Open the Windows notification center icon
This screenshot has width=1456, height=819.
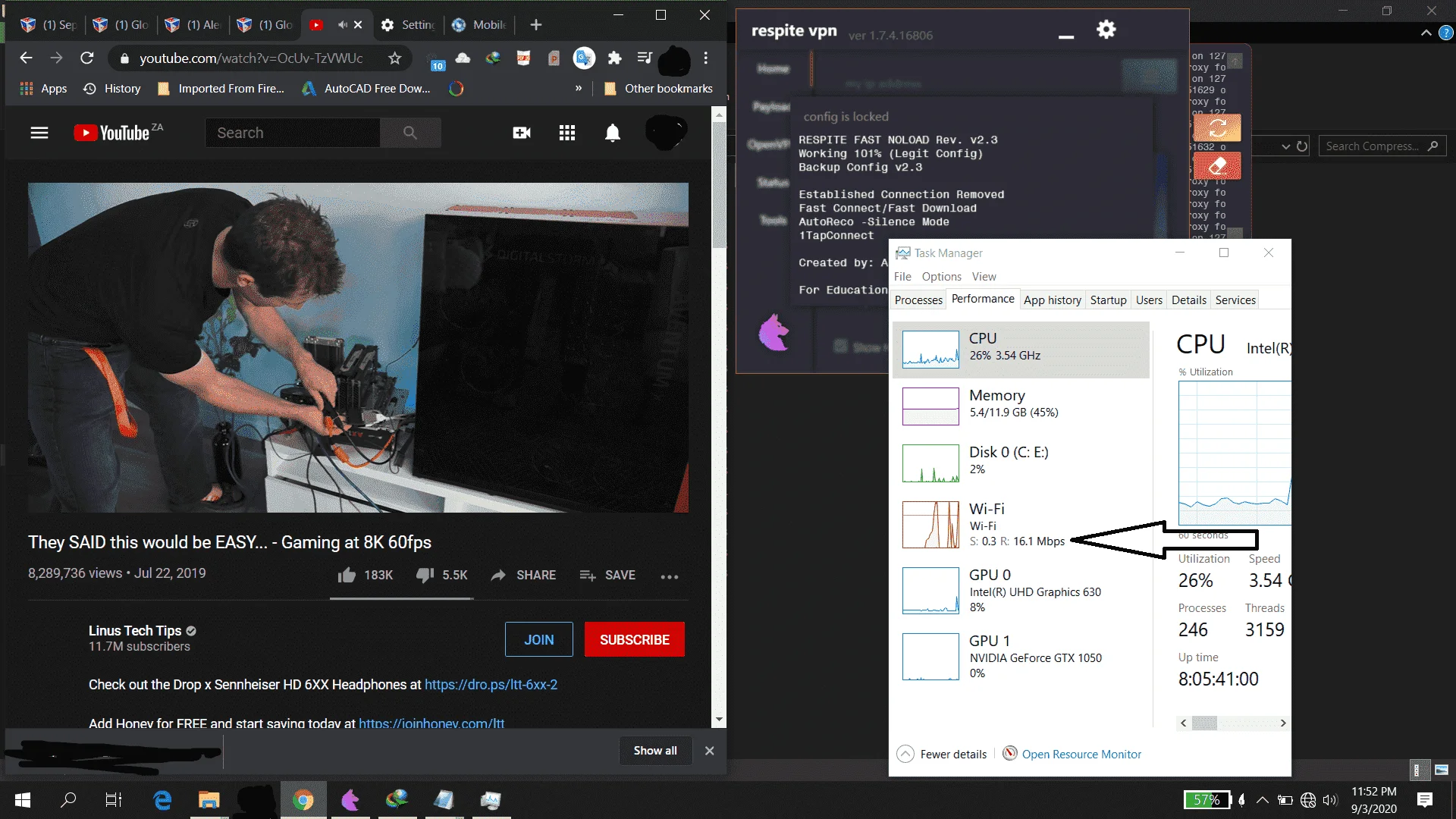click(1425, 799)
